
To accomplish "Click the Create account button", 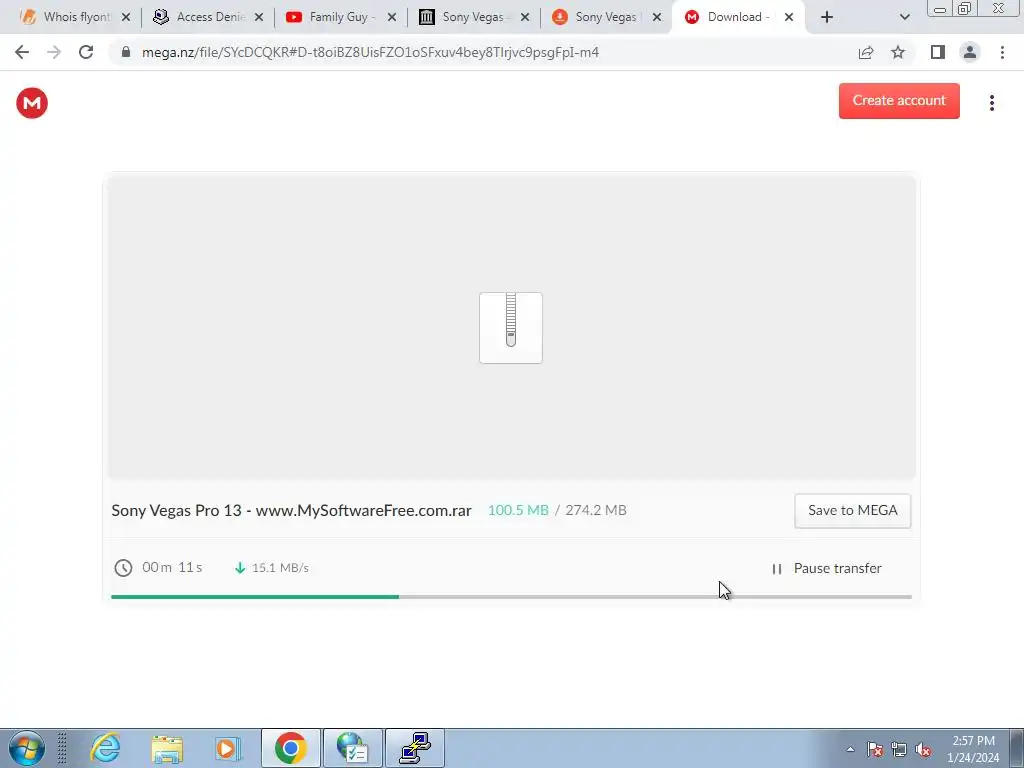I will tap(899, 101).
